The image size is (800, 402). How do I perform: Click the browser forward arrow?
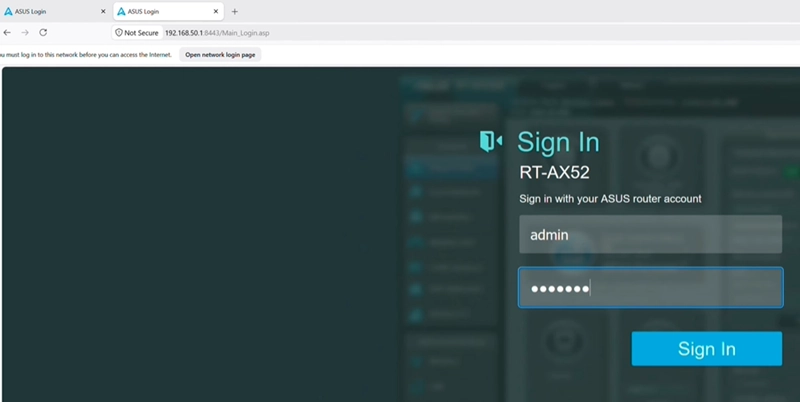[25, 33]
